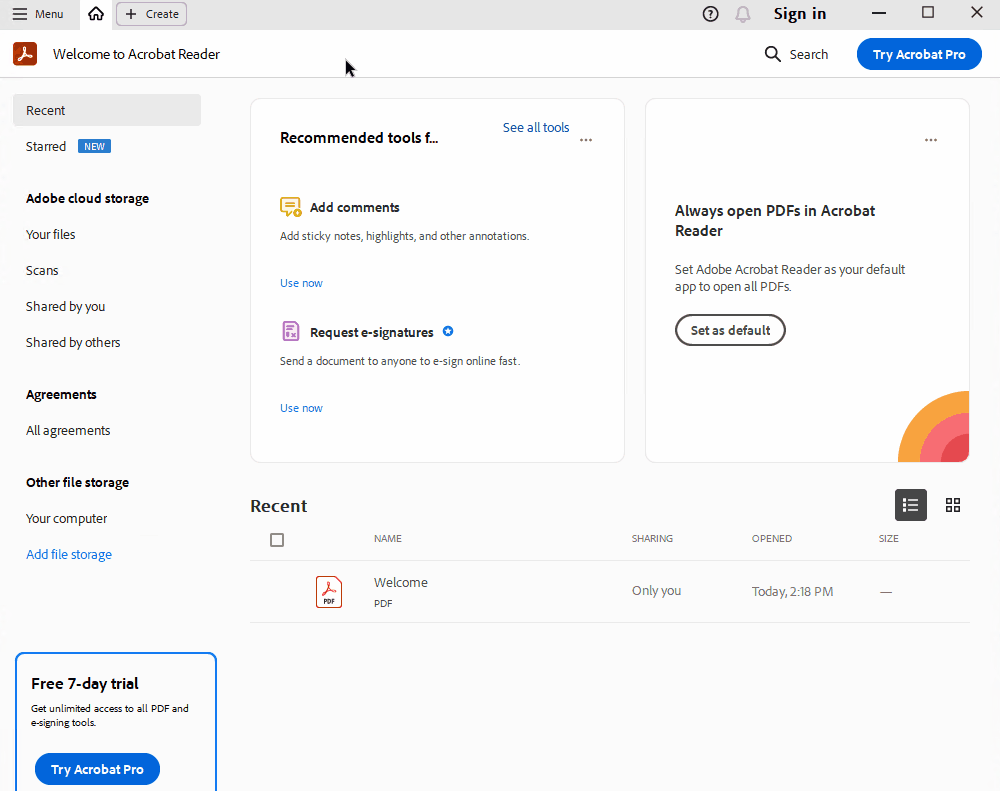Open the default-app card options ellipsis
The height and width of the screenshot is (791, 1000).
(931, 140)
